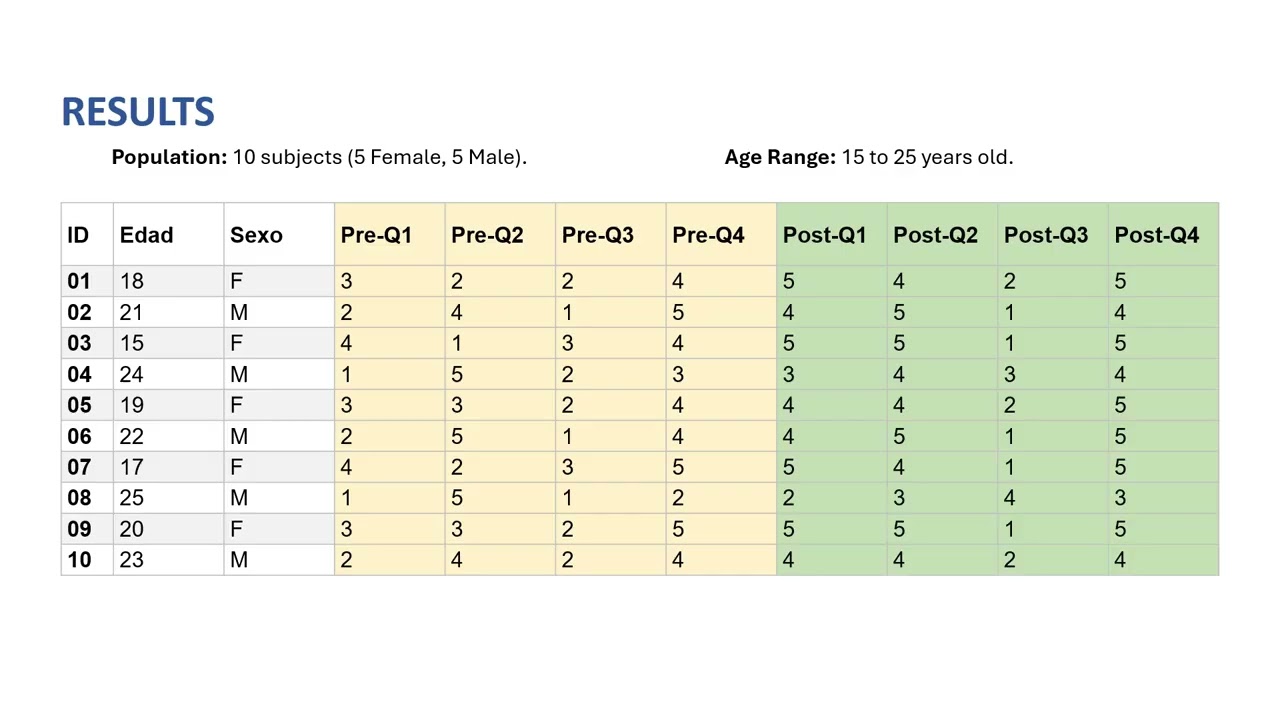Select the Pre-Q3 header cell
This screenshot has height=720, width=1280.
[611, 235]
